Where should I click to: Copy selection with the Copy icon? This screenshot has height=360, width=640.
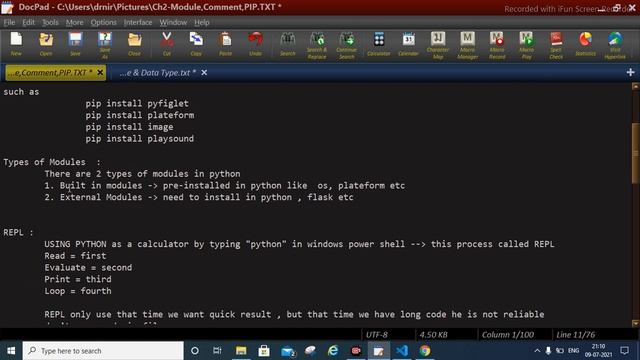pos(196,44)
